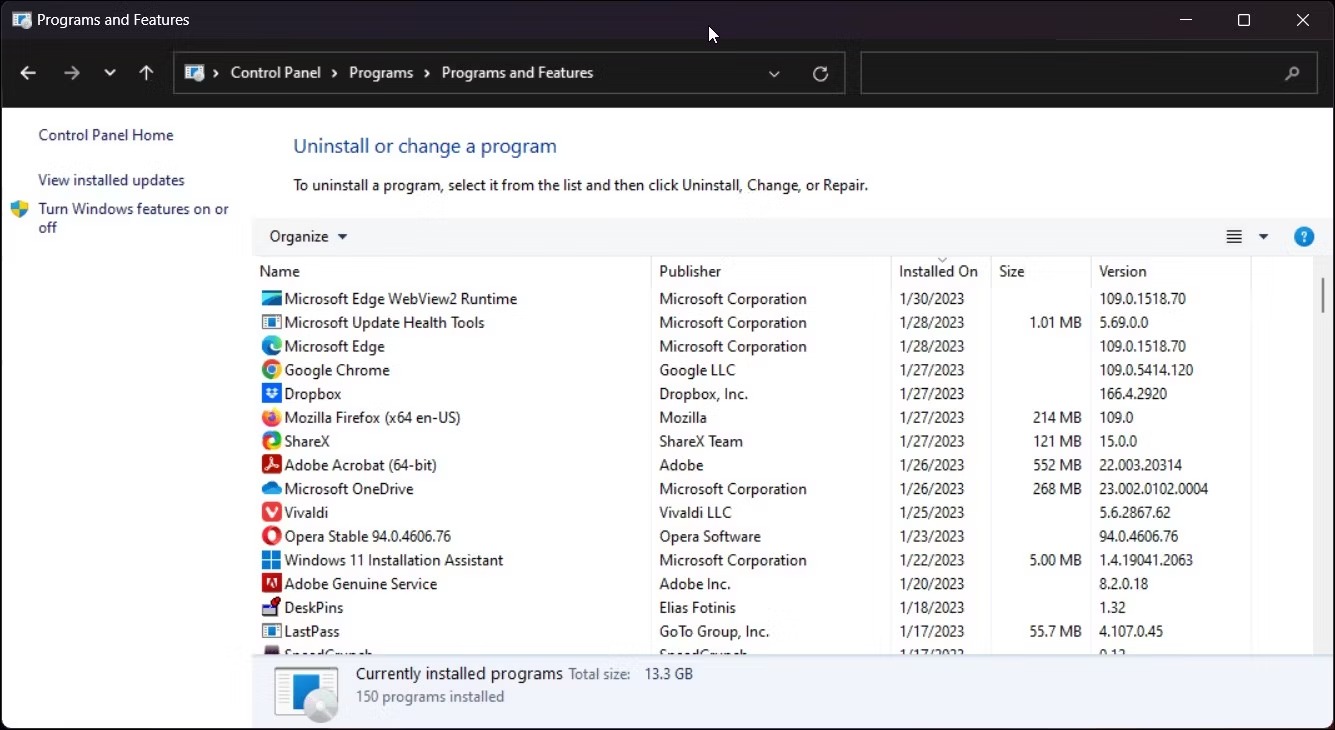Open View installed updates link

pos(111,180)
